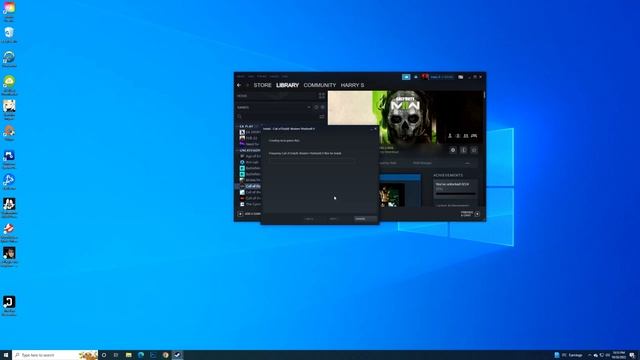Open the COMMUNITY tab in Steam
Image resolution: width=640 pixels, height=360 pixels.
click(320, 85)
